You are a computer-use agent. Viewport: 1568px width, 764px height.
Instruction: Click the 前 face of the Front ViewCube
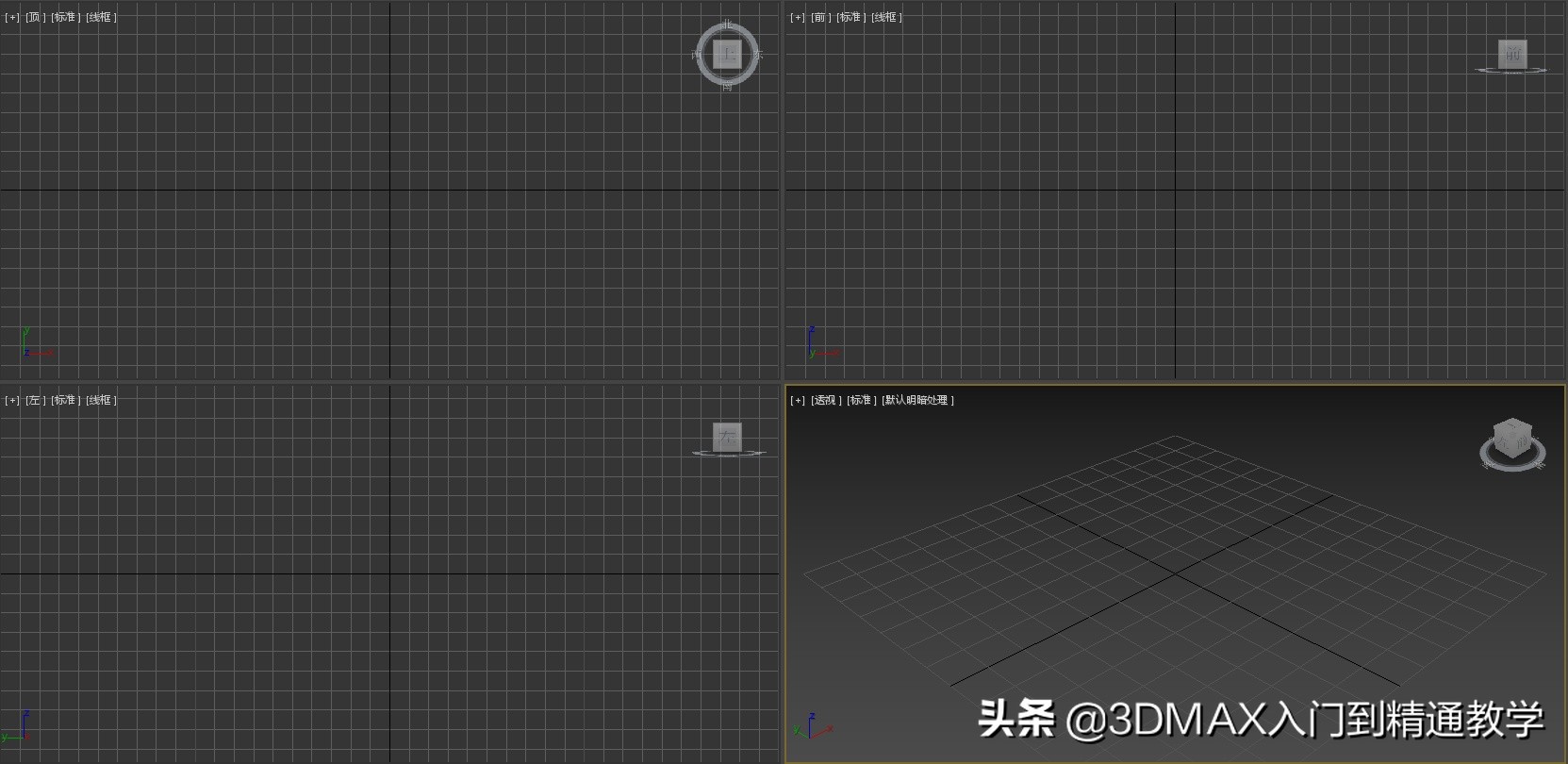click(1512, 54)
